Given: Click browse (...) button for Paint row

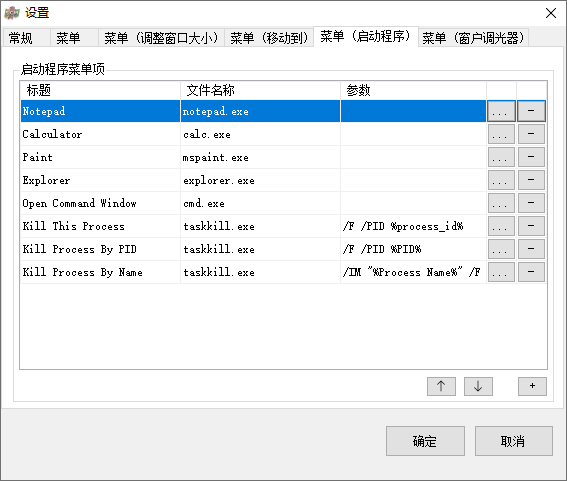Looking at the screenshot, I should [501, 157].
